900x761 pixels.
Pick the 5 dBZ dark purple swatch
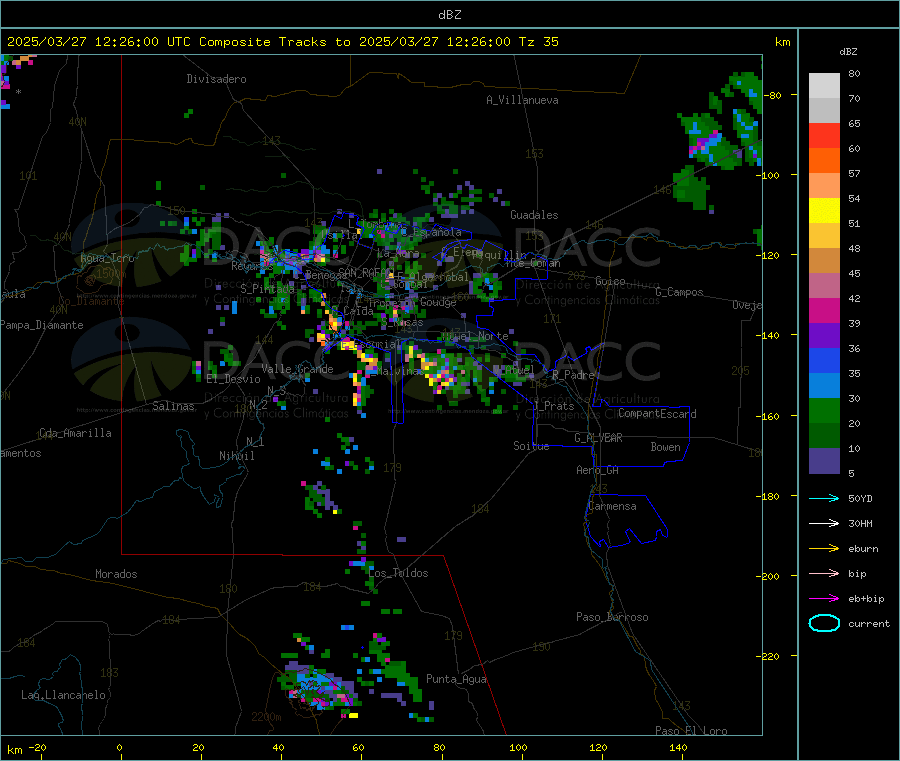point(824,461)
